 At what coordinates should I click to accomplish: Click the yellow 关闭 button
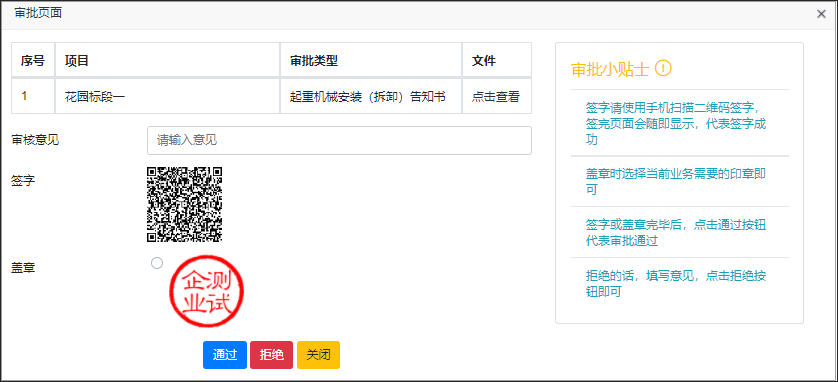319,355
